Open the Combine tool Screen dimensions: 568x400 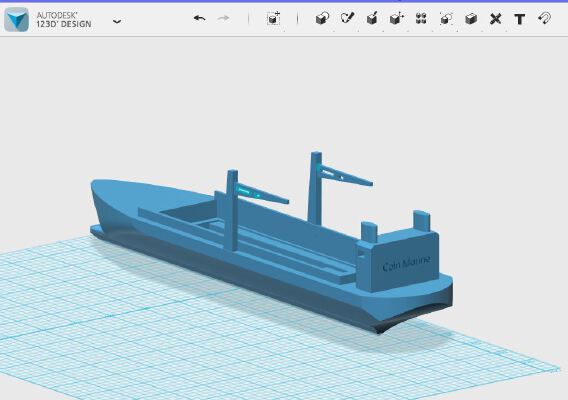click(471, 18)
